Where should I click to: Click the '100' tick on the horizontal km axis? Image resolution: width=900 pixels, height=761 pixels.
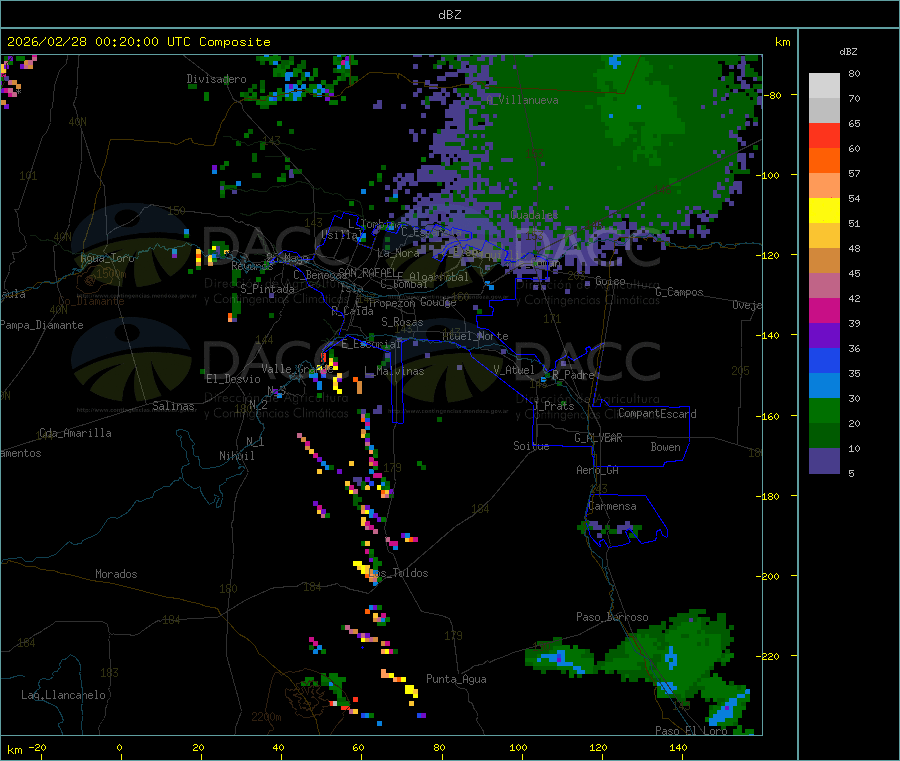518,747
